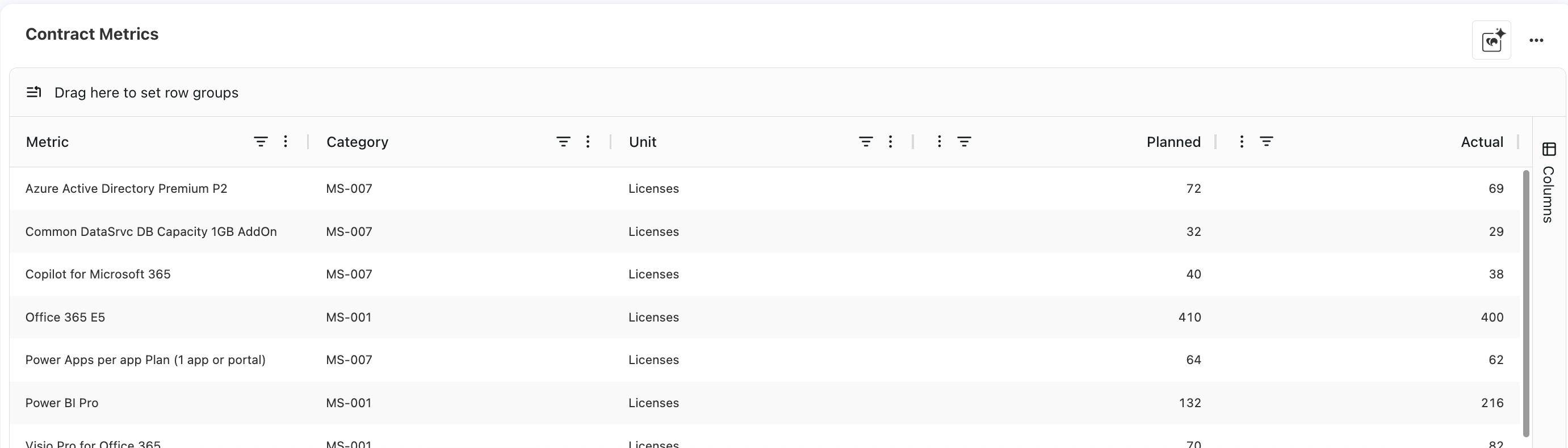Sort by the Actual column header
This screenshot has width=1568, height=448.
pyautogui.click(x=1482, y=142)
